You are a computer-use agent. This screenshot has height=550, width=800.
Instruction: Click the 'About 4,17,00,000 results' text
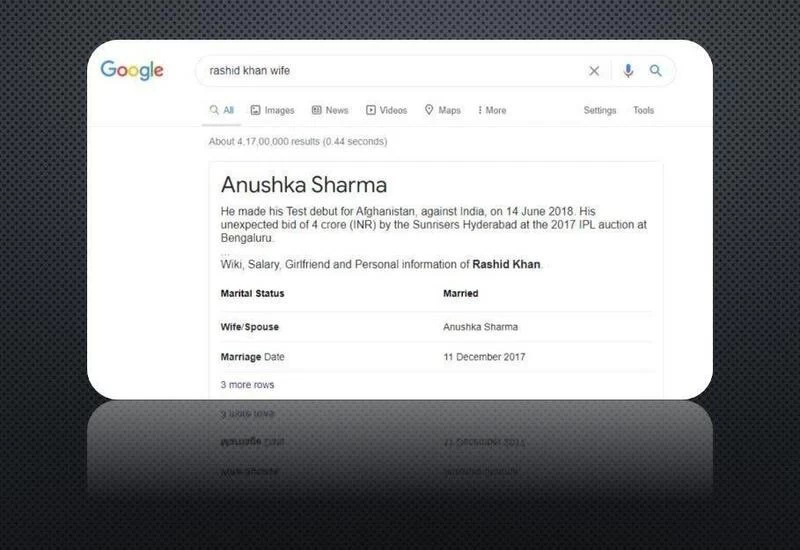(x=298, y=141)
